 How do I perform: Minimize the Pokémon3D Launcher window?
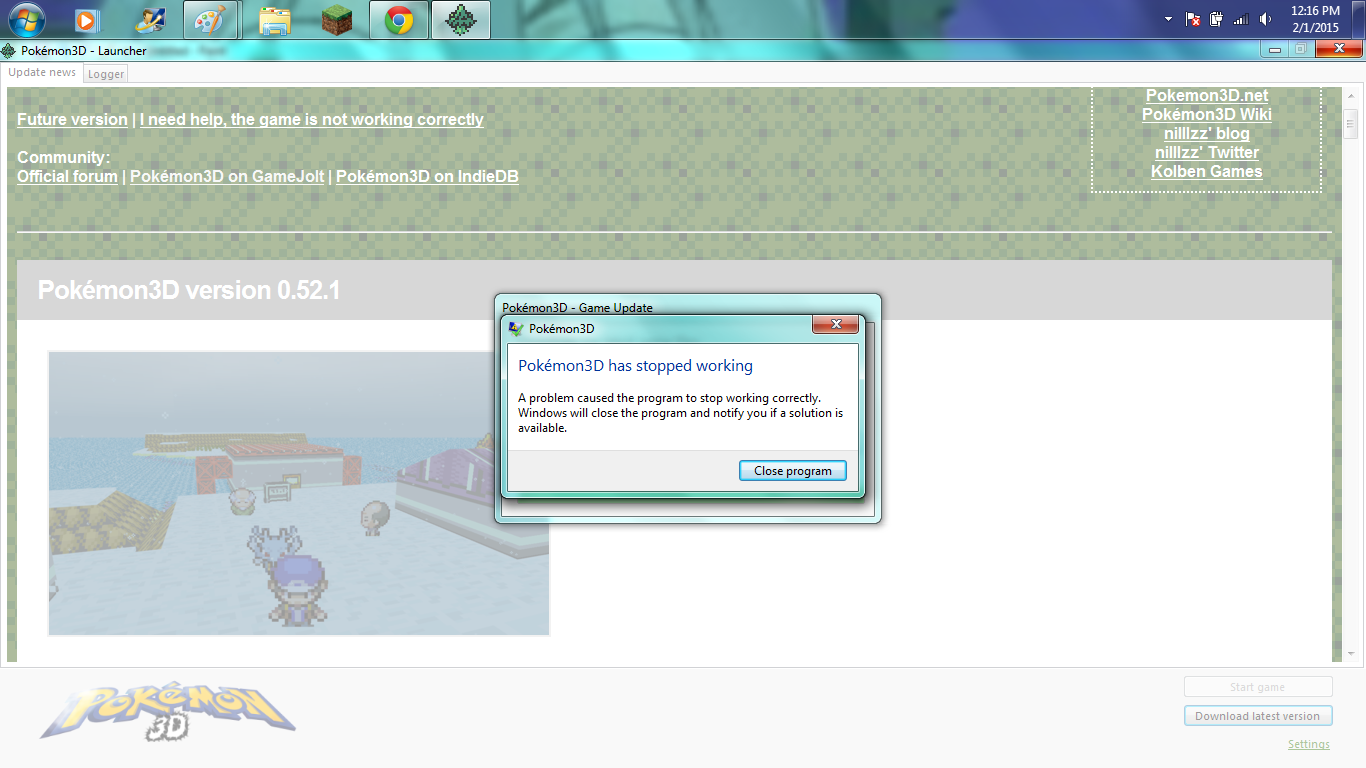1276,48
